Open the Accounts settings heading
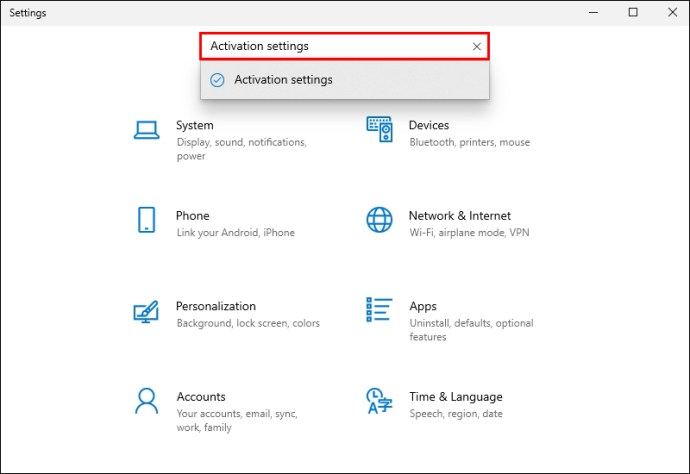This screenshot has width=690, height=474. [201, 397]
